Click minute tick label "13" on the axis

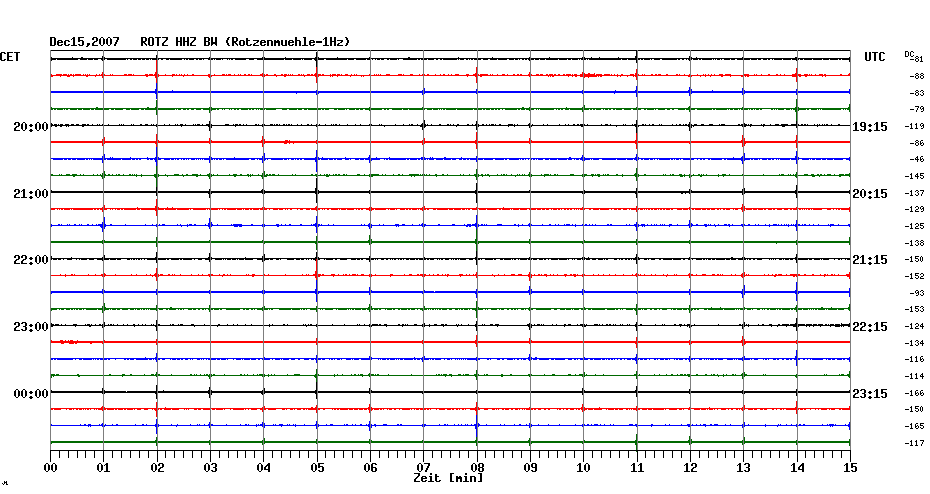(x=743, y=468)
